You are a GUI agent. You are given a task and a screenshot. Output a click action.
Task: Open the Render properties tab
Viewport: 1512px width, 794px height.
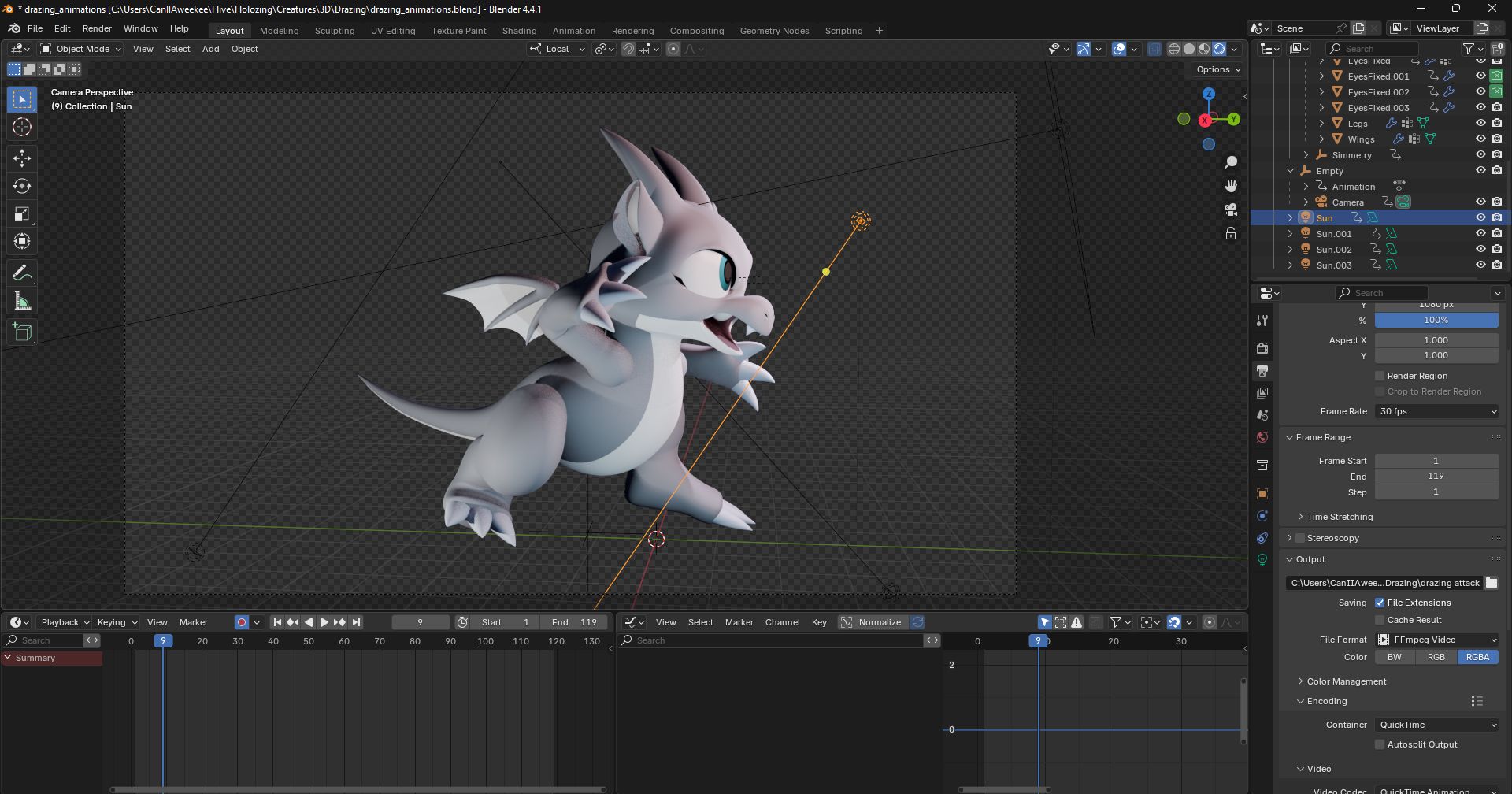point(1262,348)
